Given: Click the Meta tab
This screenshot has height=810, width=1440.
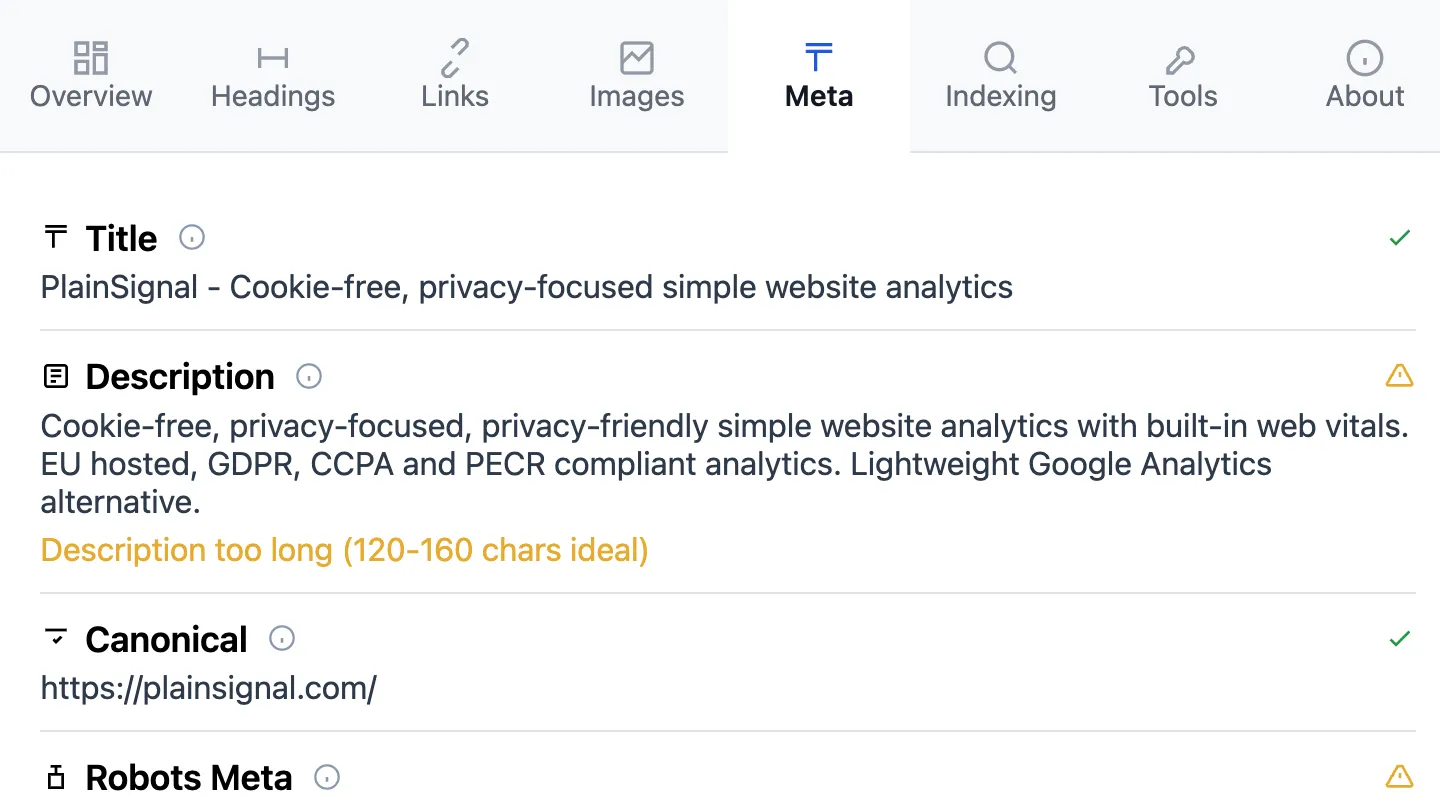Looking at the screenshot, I should (x=819, y=76).
